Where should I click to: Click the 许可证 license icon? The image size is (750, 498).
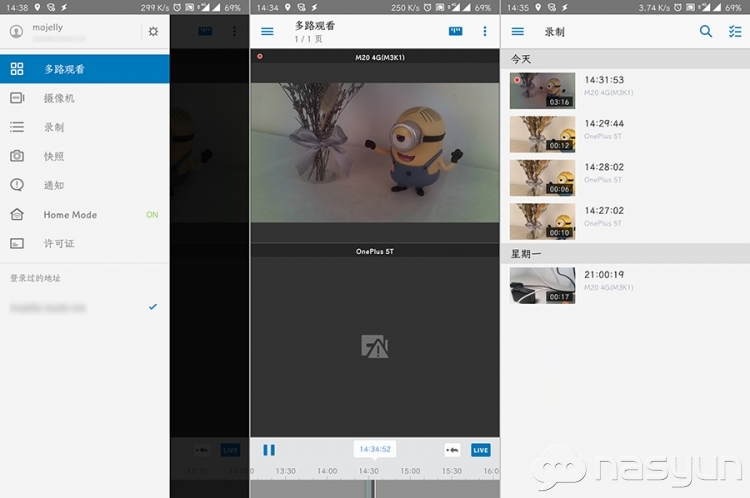point(17,243)
